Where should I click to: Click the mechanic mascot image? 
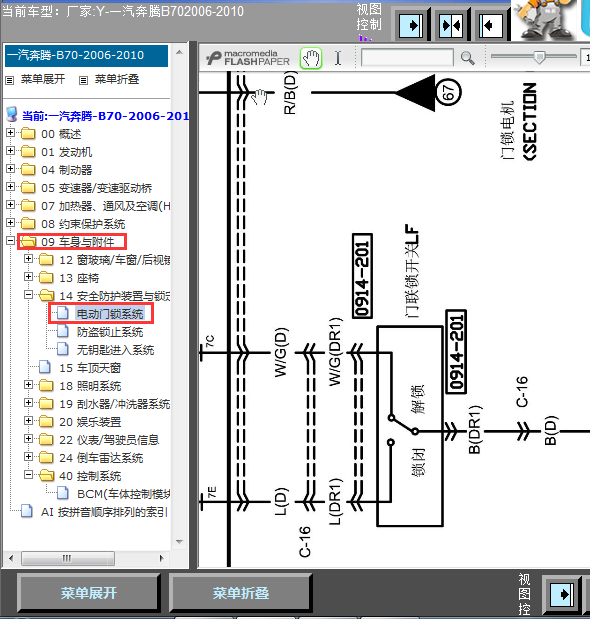click(547, 20)
